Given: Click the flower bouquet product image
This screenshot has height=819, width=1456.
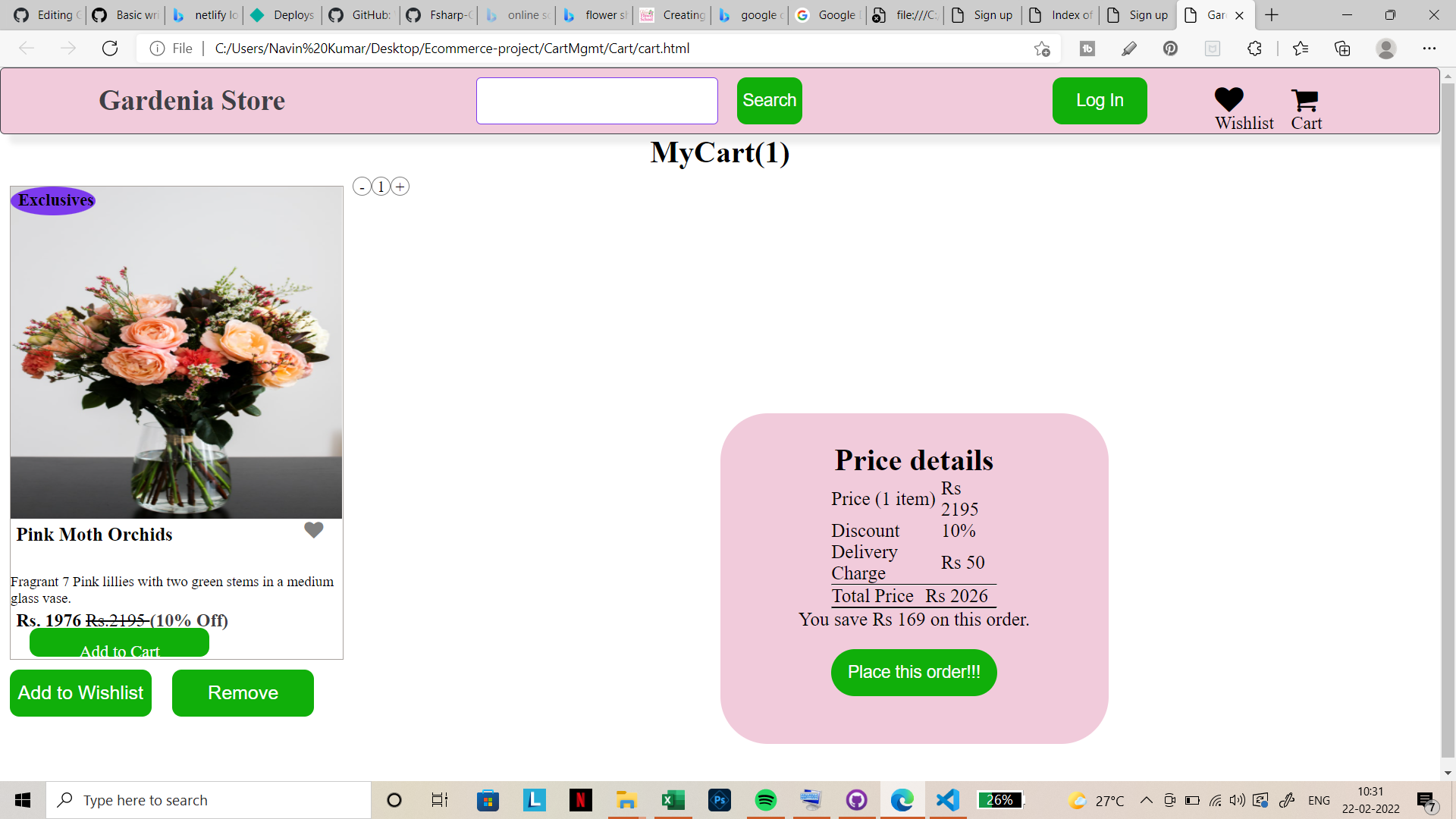Looking at the screenshot, I should pyautogui.click(x=176, y=353).
